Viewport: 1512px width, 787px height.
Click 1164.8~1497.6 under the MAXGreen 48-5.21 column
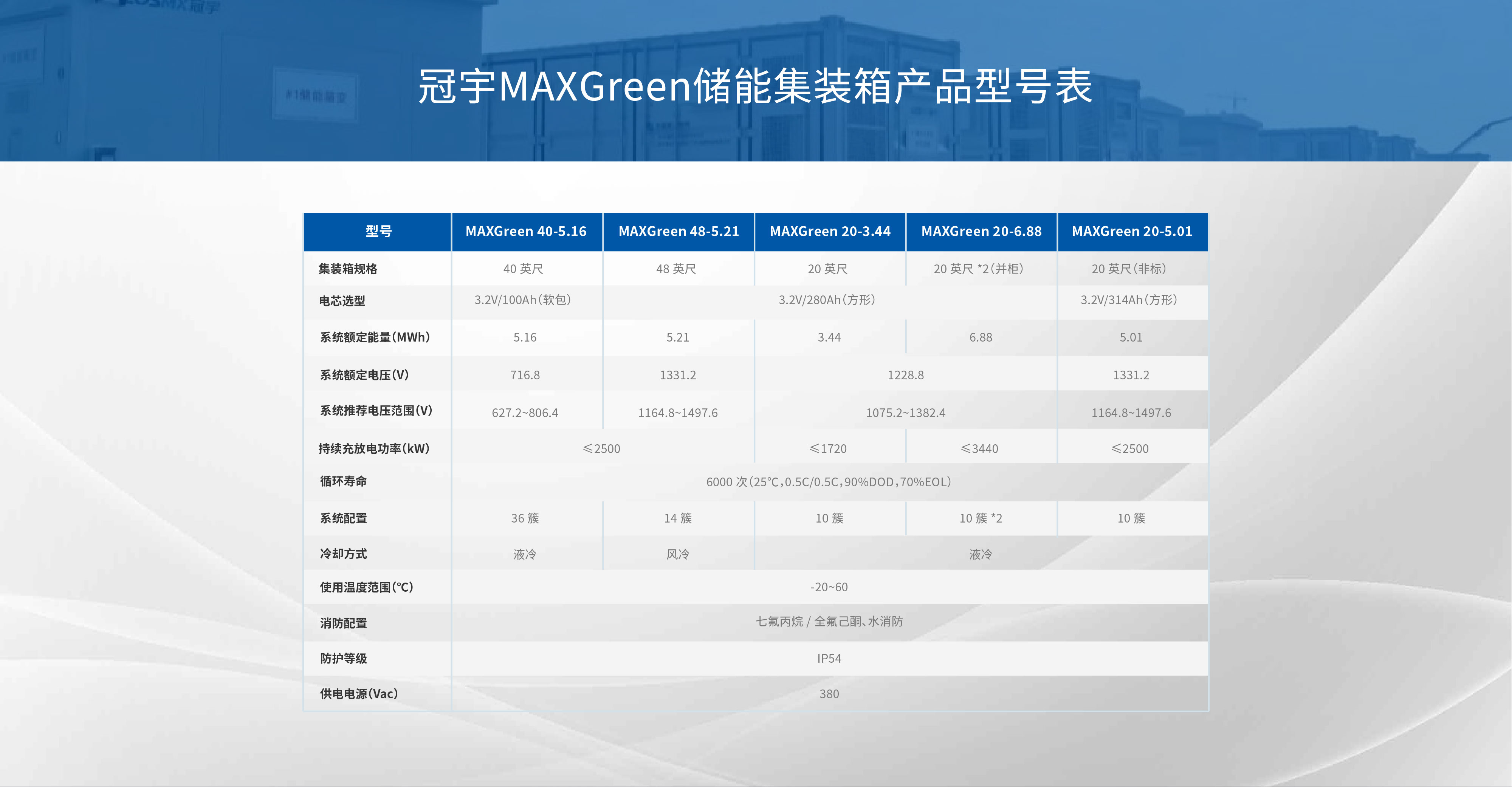click(678, 413)
